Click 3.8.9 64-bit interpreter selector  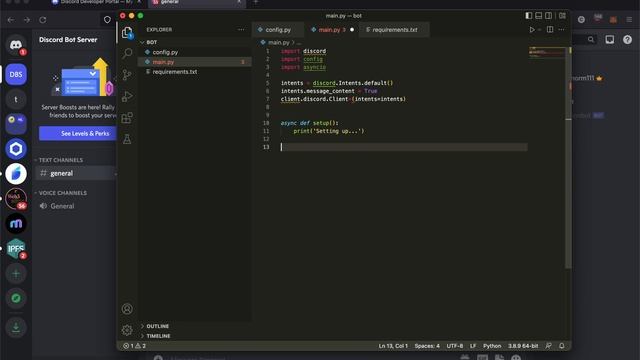point(523,346)
